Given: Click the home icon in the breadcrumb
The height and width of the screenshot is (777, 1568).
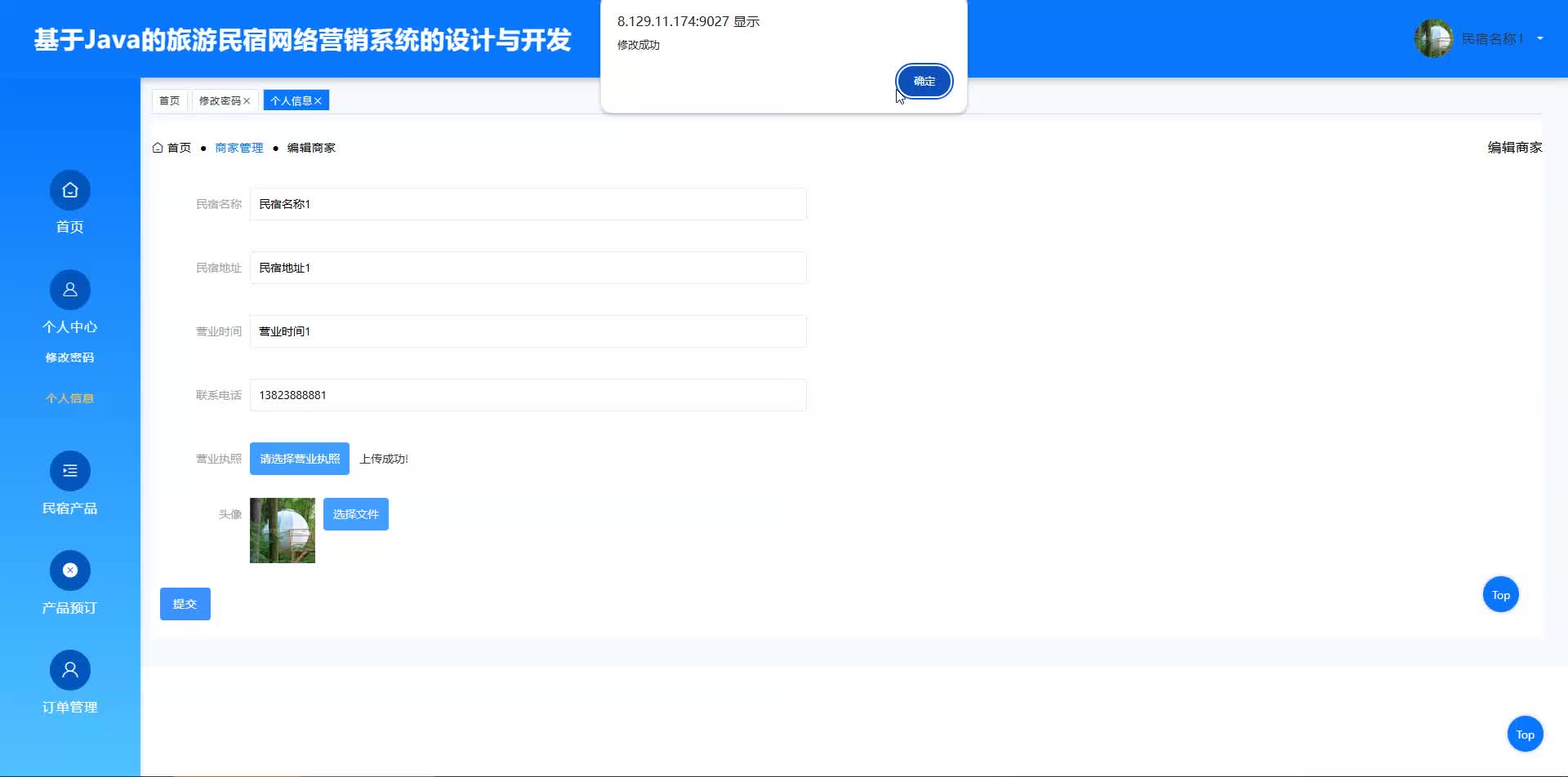Looking at the screenshot, I should 158,147.
